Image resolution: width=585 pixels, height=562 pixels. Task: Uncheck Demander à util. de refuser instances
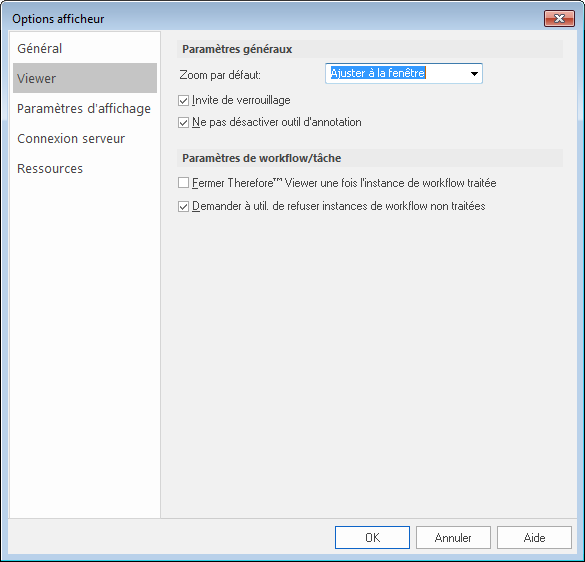183,206
